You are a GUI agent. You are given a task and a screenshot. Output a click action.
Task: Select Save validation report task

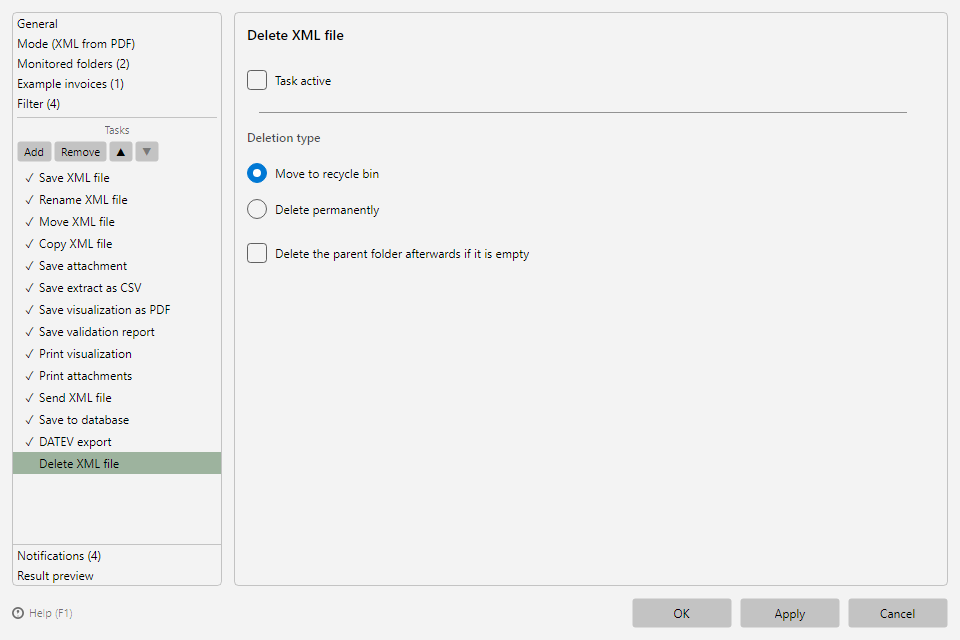click(x=116, y=332)
